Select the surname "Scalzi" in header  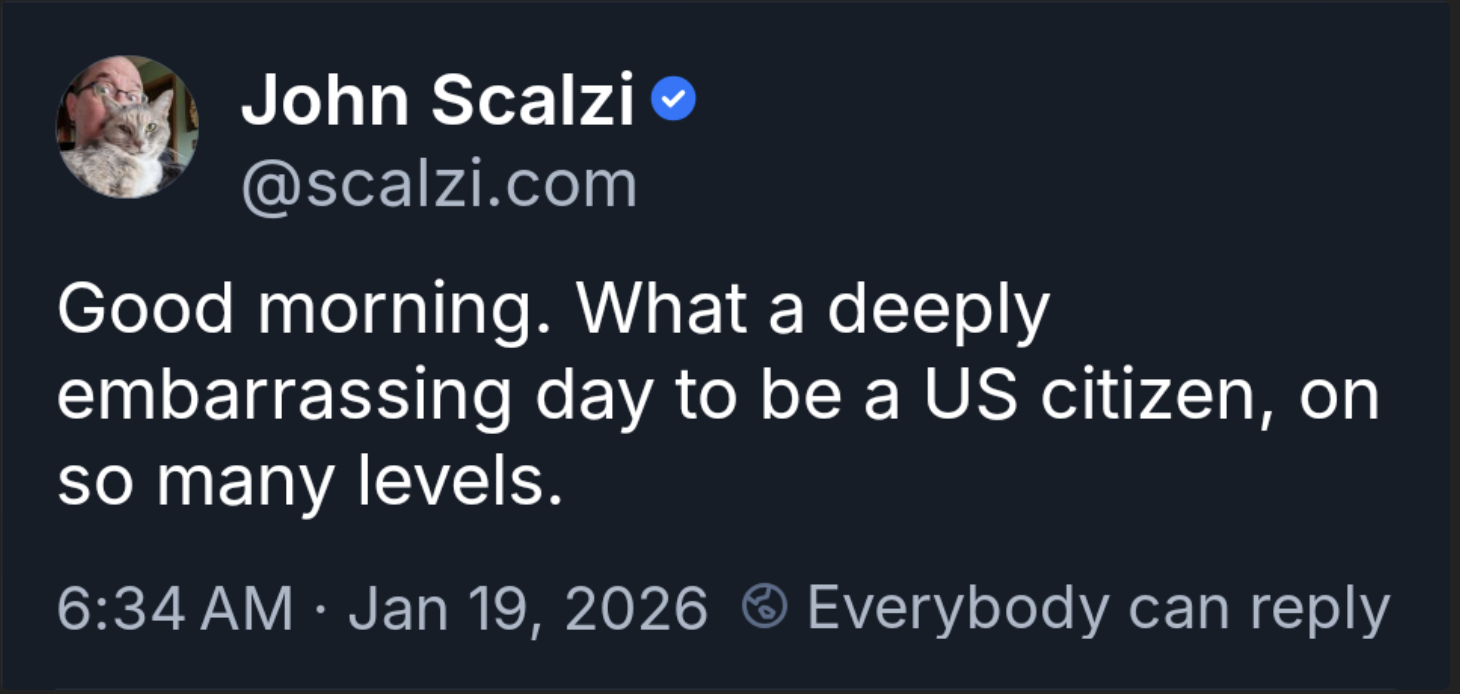click(x=533, y=103)
